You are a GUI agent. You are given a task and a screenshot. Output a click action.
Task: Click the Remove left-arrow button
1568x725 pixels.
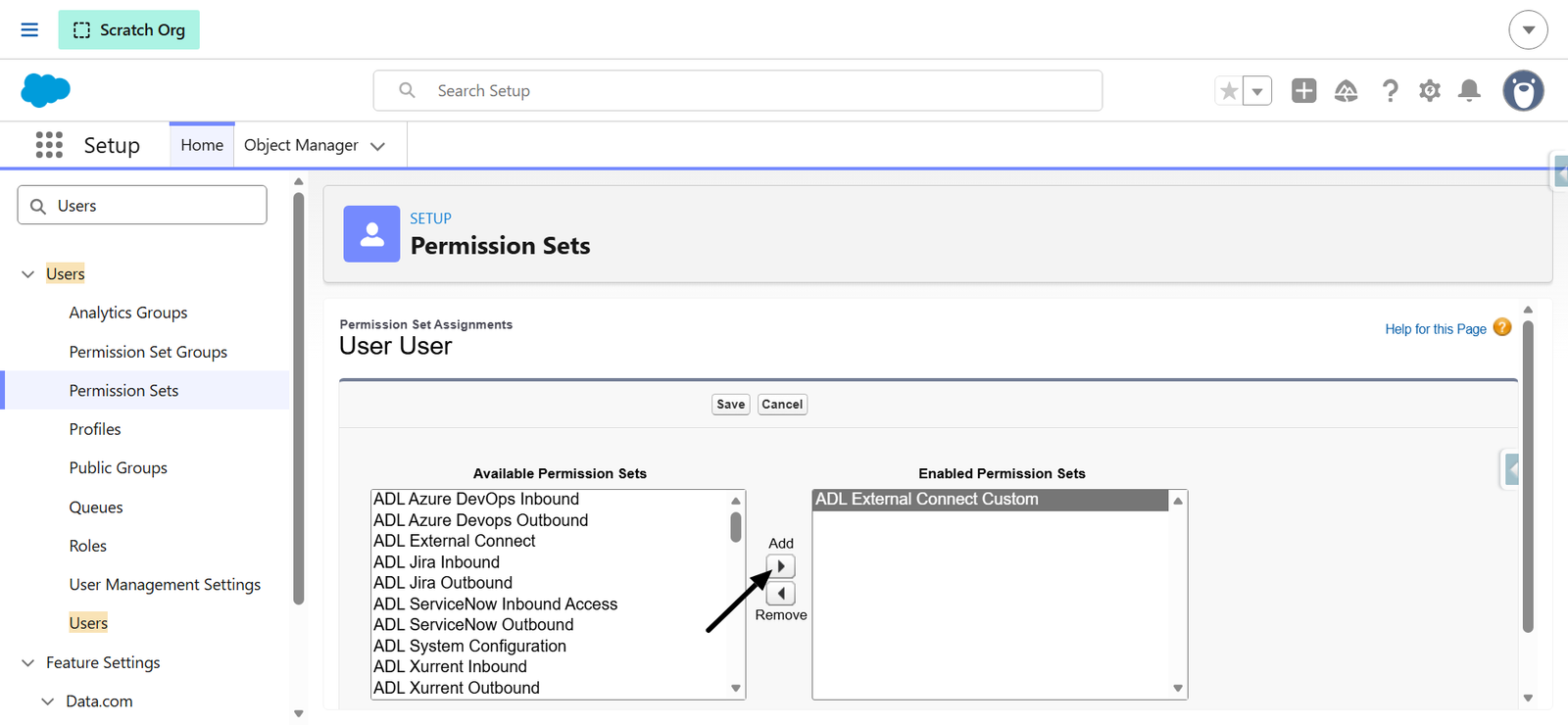[x=781, y=593]
